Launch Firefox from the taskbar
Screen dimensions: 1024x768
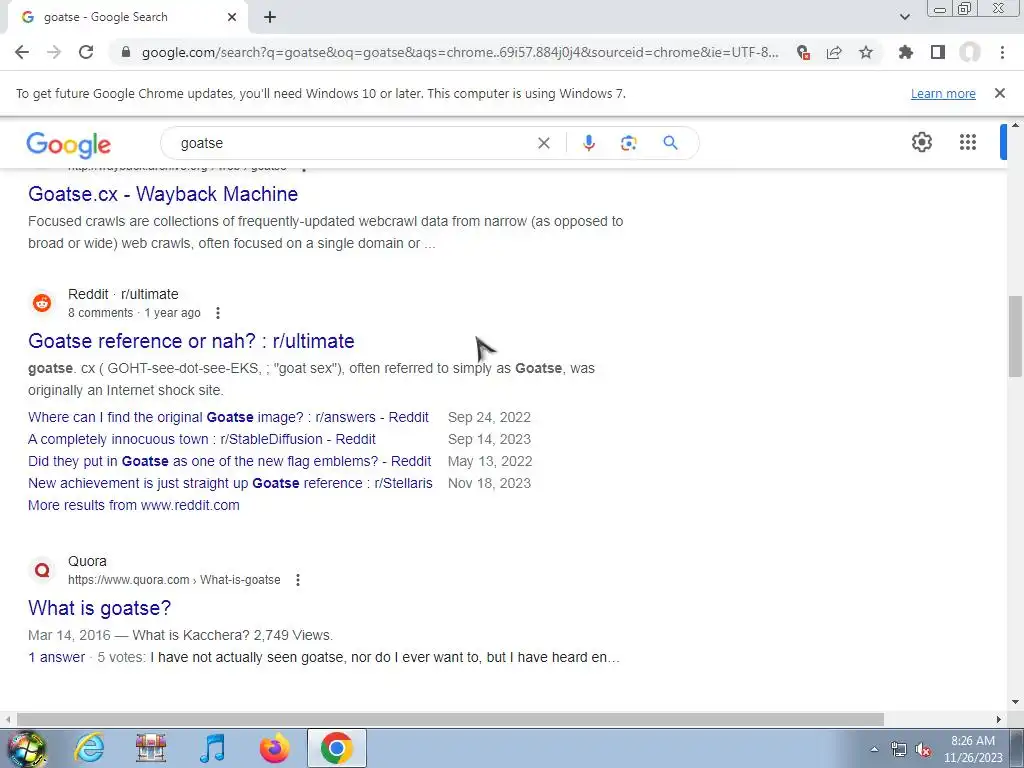click(x=274, y=748)
